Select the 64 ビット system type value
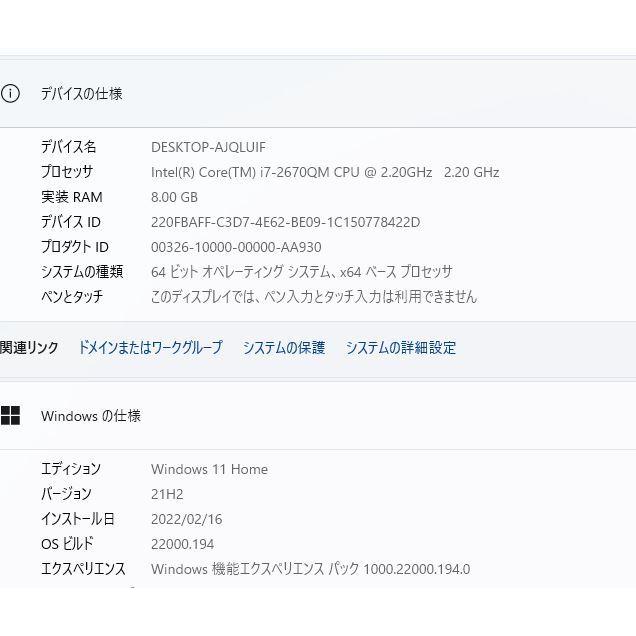 (x=301, y=272)
